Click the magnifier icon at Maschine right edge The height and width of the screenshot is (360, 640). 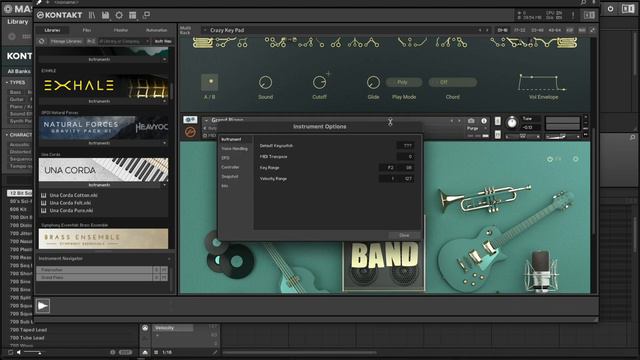coord(632,138)
